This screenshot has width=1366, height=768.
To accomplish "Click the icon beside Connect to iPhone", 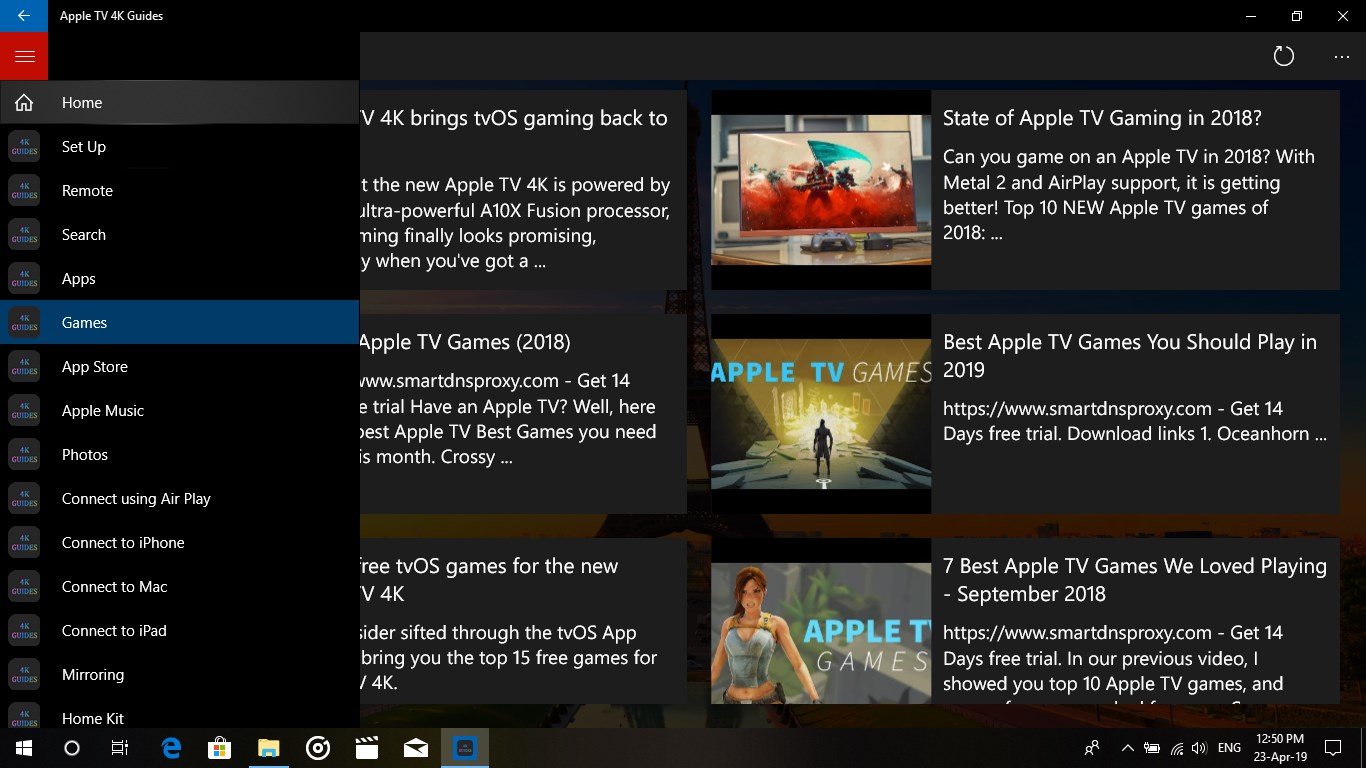I will tap(24, 542).
